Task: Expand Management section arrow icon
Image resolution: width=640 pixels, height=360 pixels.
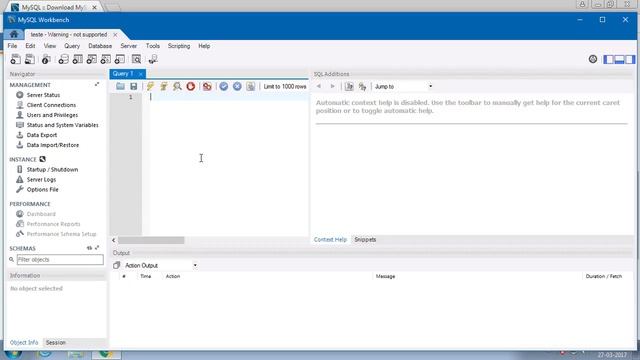Action: coord(97,84)
